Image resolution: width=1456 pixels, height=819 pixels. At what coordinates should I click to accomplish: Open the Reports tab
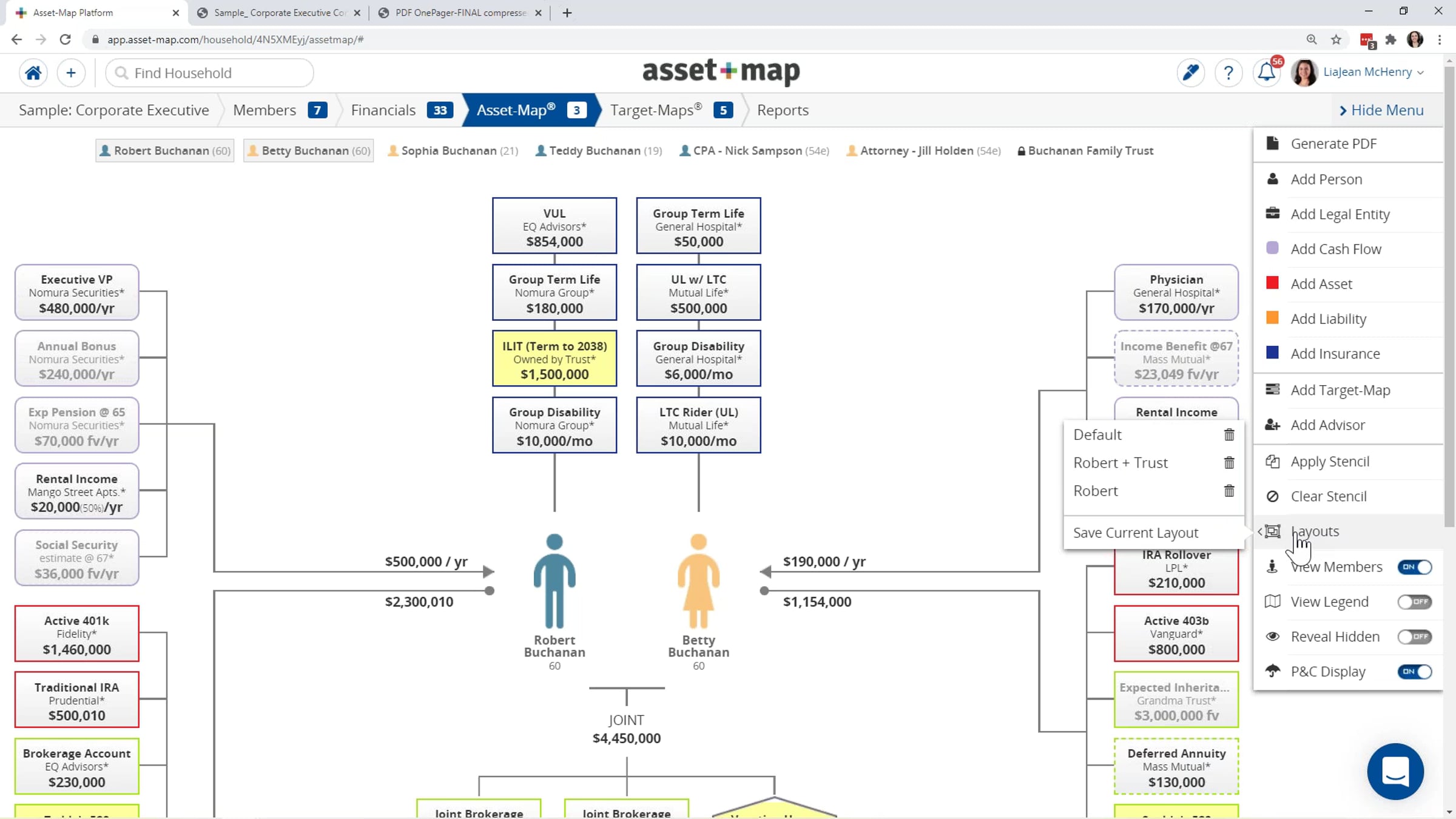click(783, 110)
